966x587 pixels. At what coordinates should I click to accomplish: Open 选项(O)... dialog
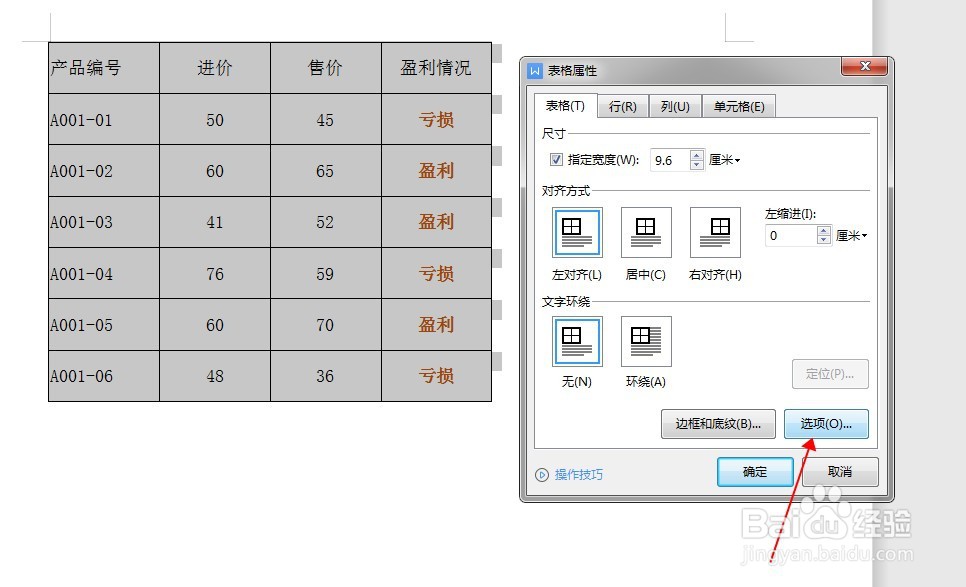coord(826,424)
